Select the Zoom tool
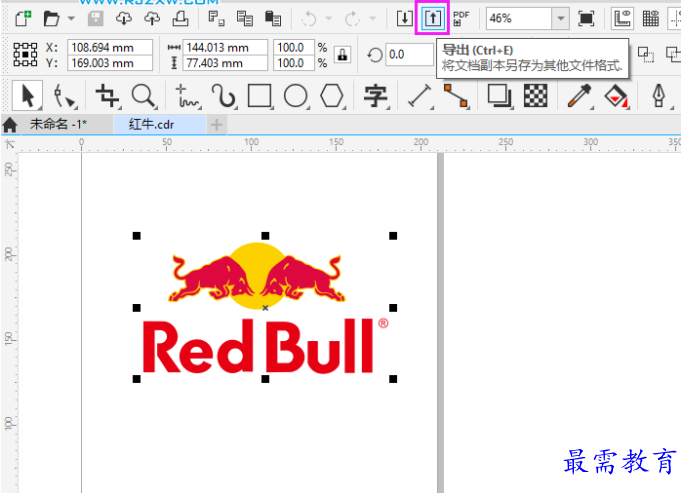 tap(144, 96)
